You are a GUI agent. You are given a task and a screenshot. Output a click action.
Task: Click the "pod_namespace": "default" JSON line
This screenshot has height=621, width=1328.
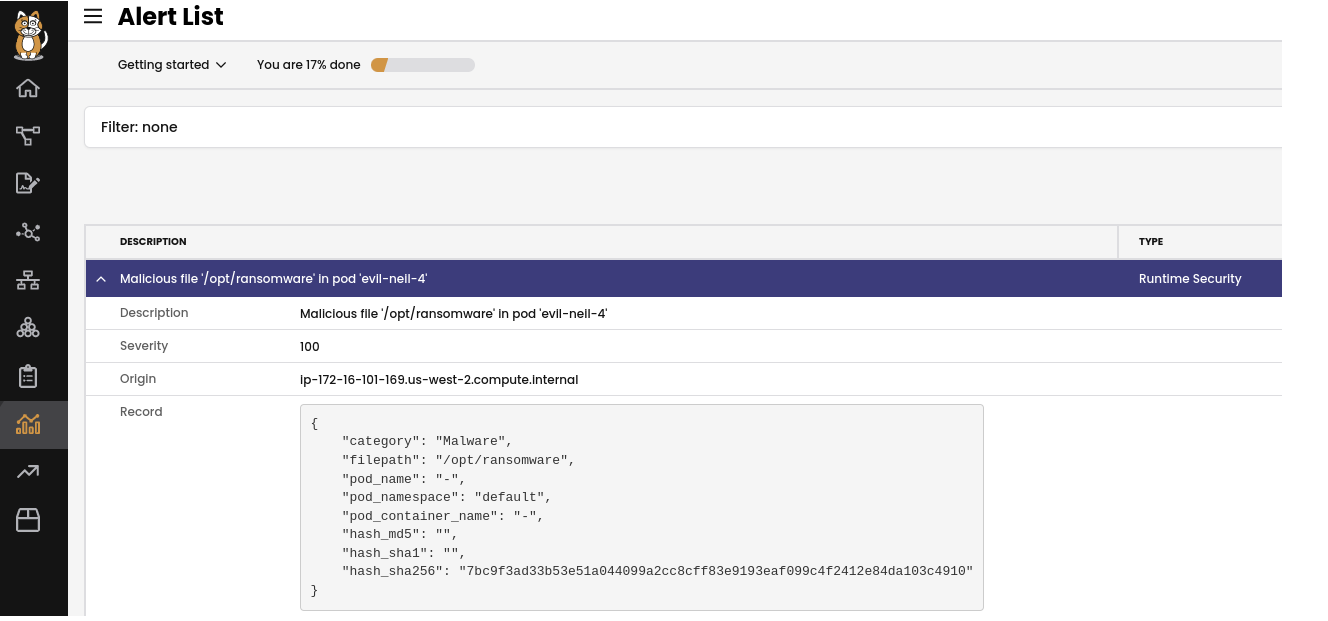pyautogui.click(x=447, y=497)
